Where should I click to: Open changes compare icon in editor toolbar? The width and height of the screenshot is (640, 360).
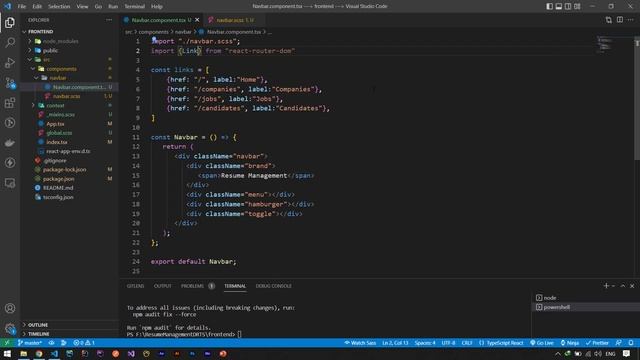(609, 20)
